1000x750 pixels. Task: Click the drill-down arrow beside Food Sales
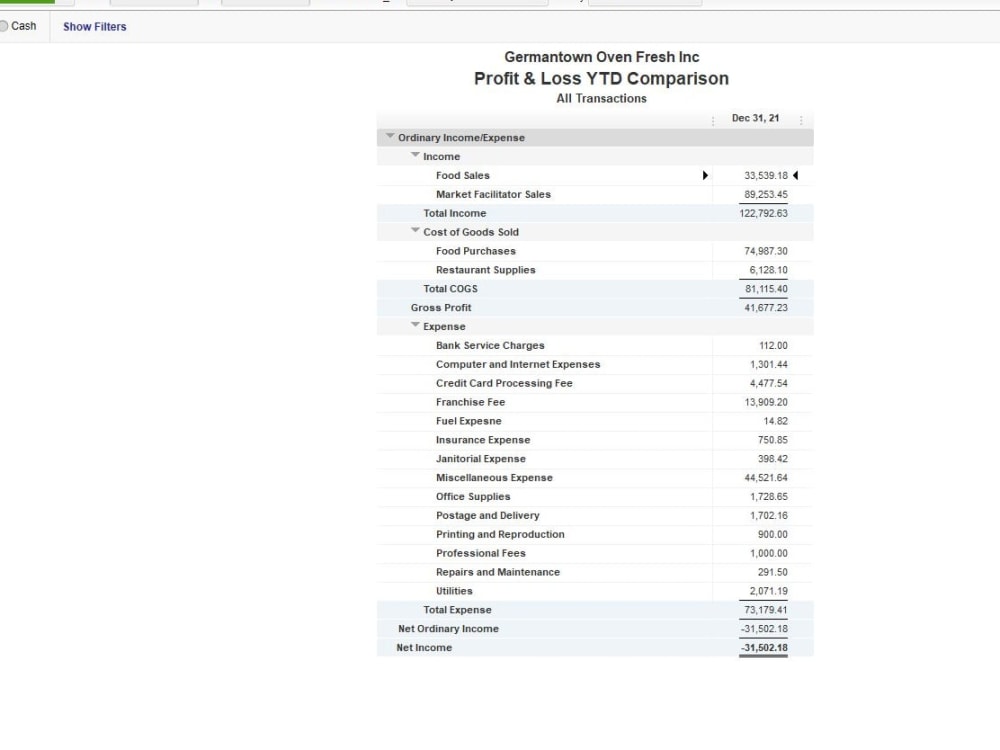pyautogui.click(x=705, y=175)
